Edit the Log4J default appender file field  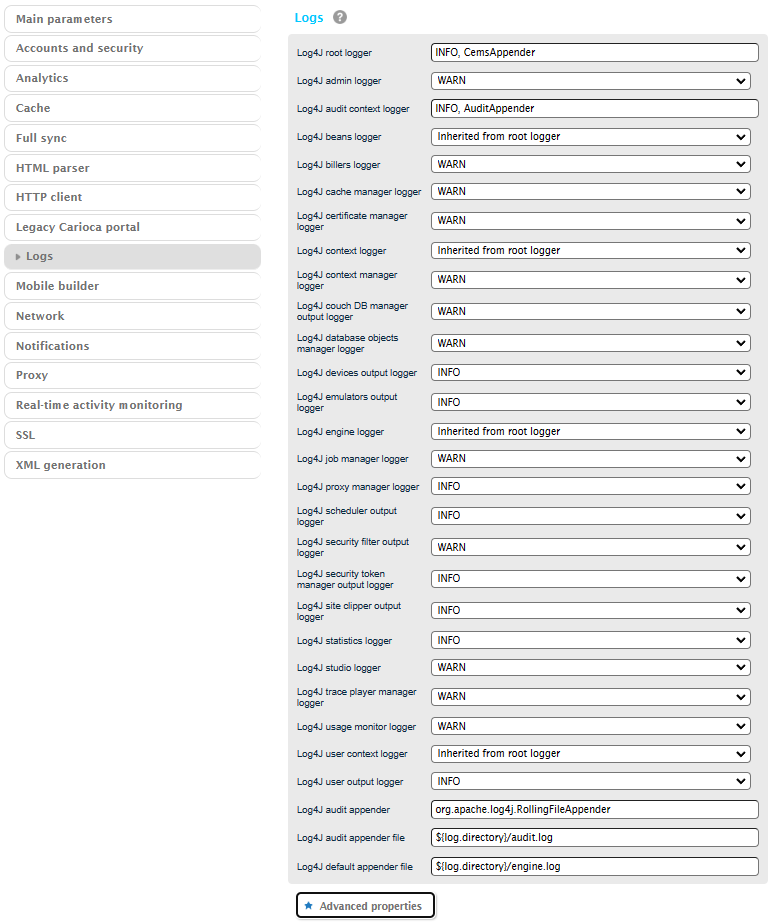pyautogui.click(x=594, y=867)
